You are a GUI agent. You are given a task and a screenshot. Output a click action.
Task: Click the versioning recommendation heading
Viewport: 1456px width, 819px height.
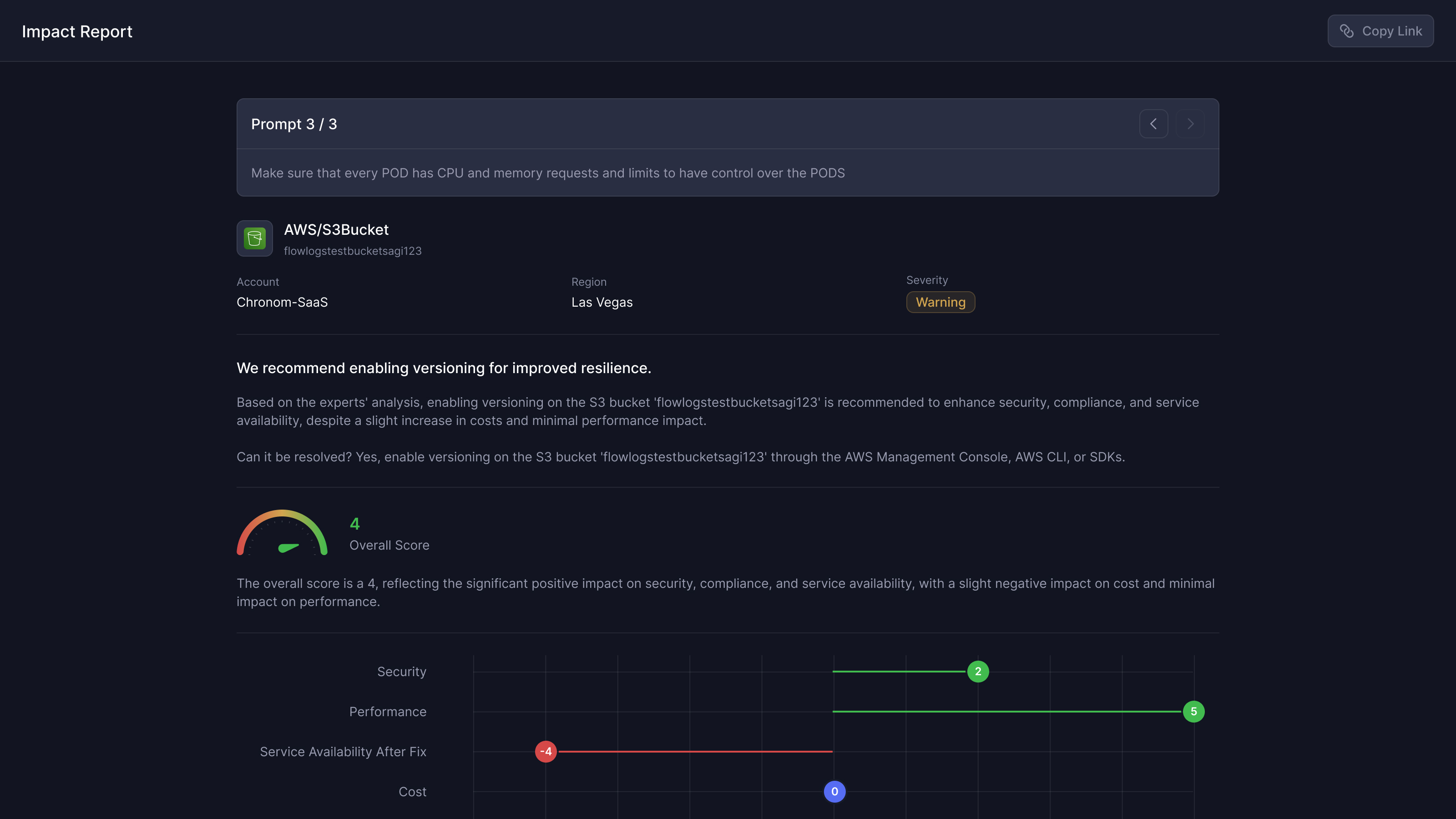pyautogui.click(x=444, y=368)
